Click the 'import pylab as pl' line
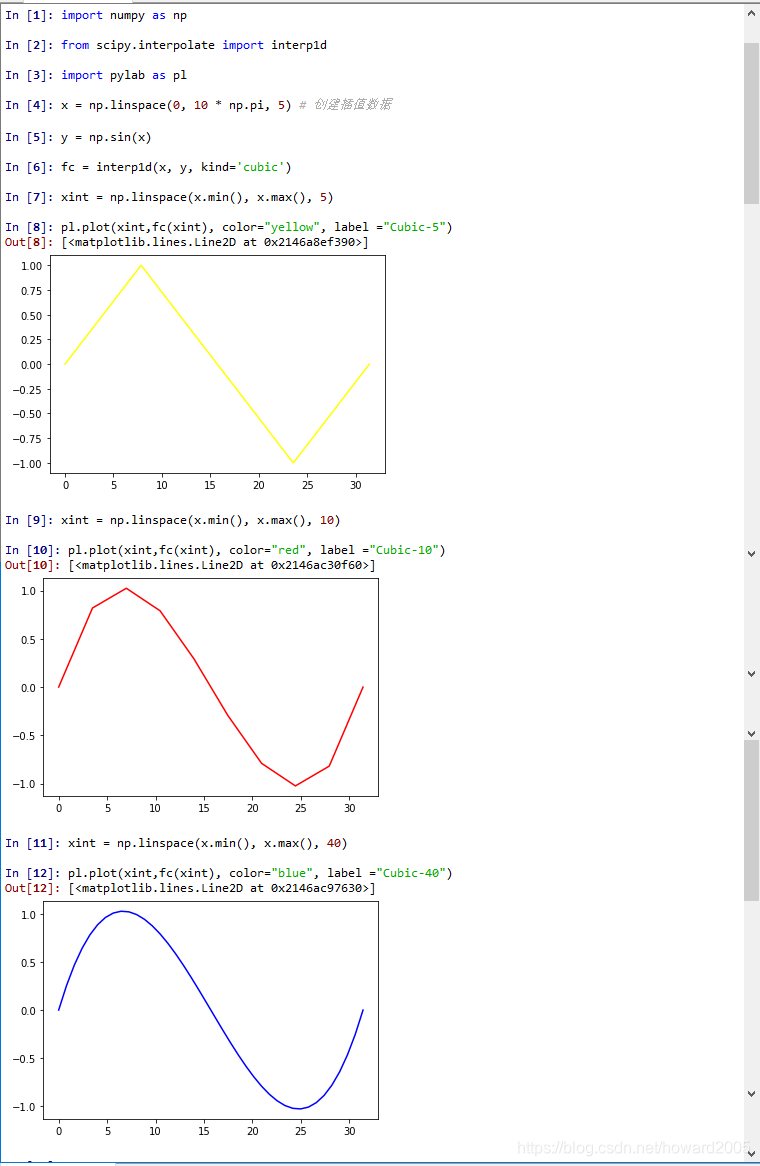Screen dimensions: 760x1166 (x=123, y=75)
